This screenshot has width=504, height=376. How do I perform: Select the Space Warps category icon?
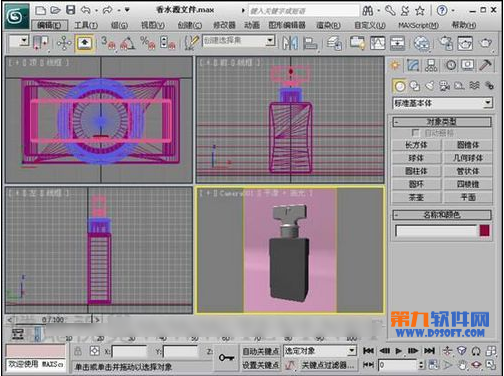tap(474, 86)
